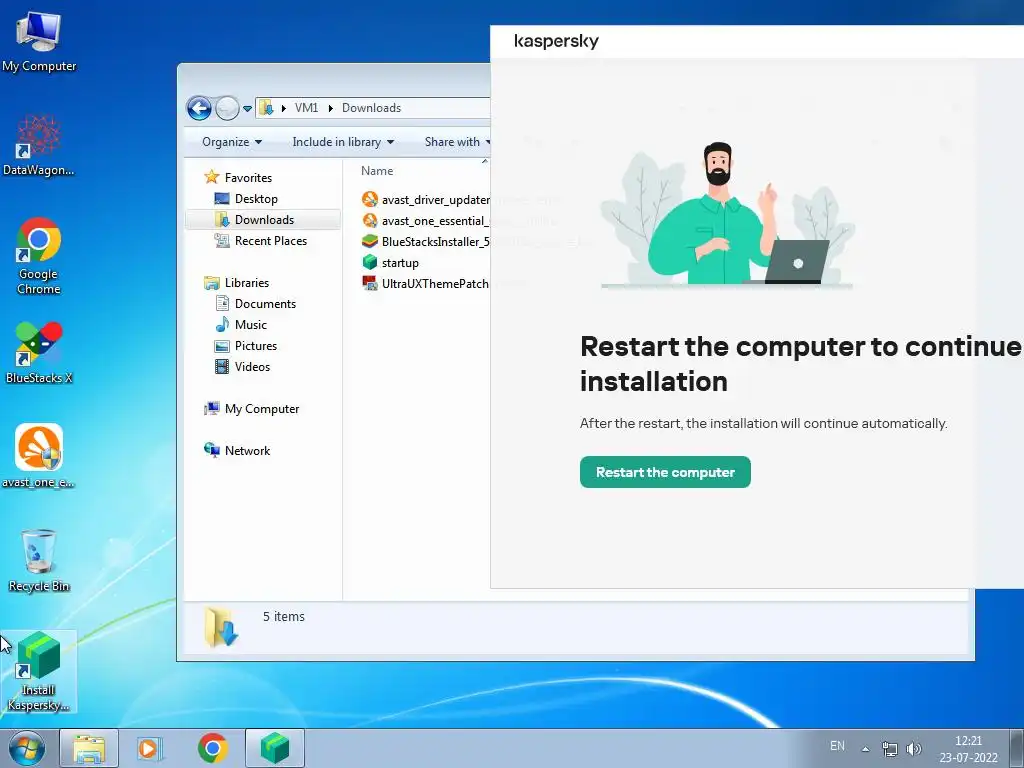This screenshot has height=768, width=1024.
Task: Open Windows Explorer from the taskbar
Action: coord(89,748)
